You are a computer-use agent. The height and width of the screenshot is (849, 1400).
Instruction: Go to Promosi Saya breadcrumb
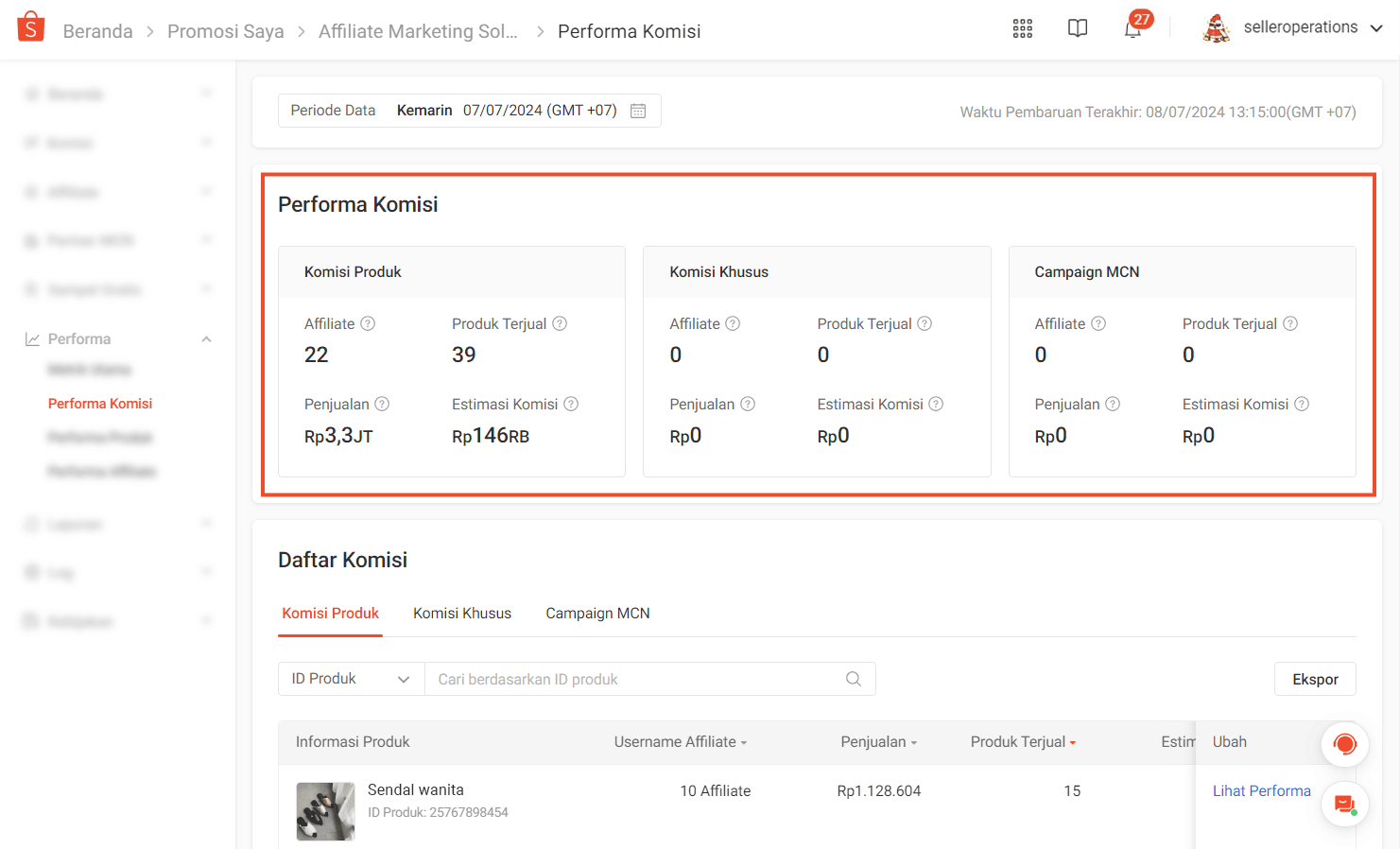click(x=225, y=31)
